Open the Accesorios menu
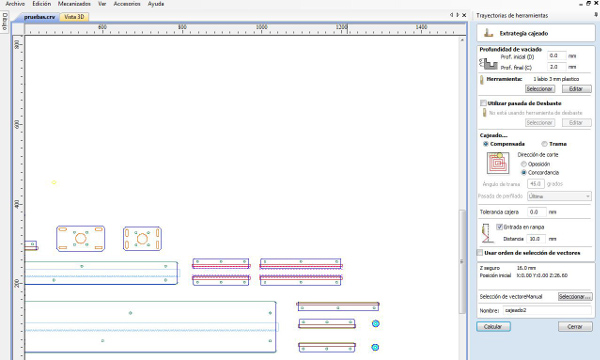 (127, 4)
